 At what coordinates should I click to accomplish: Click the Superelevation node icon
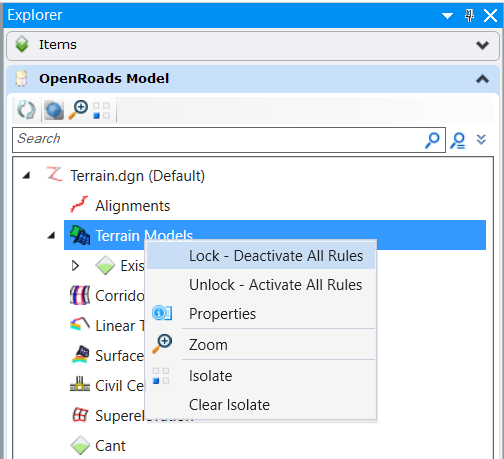[80, 415]
